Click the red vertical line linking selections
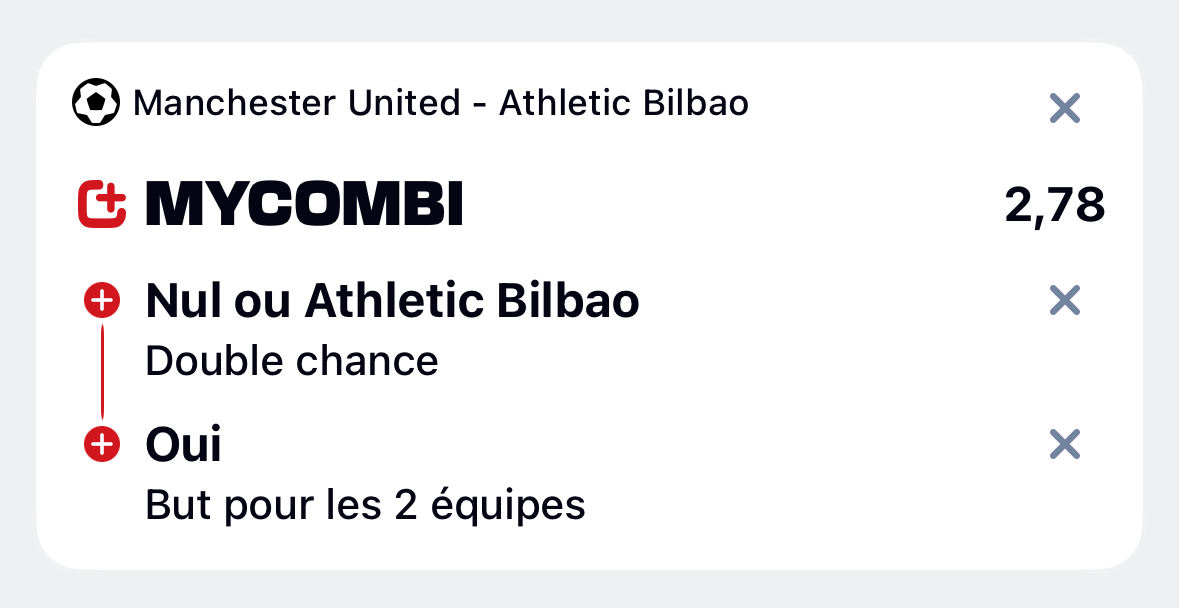Image resolution: width=1179 pixels, height=608 pixels. pos(102,373)
